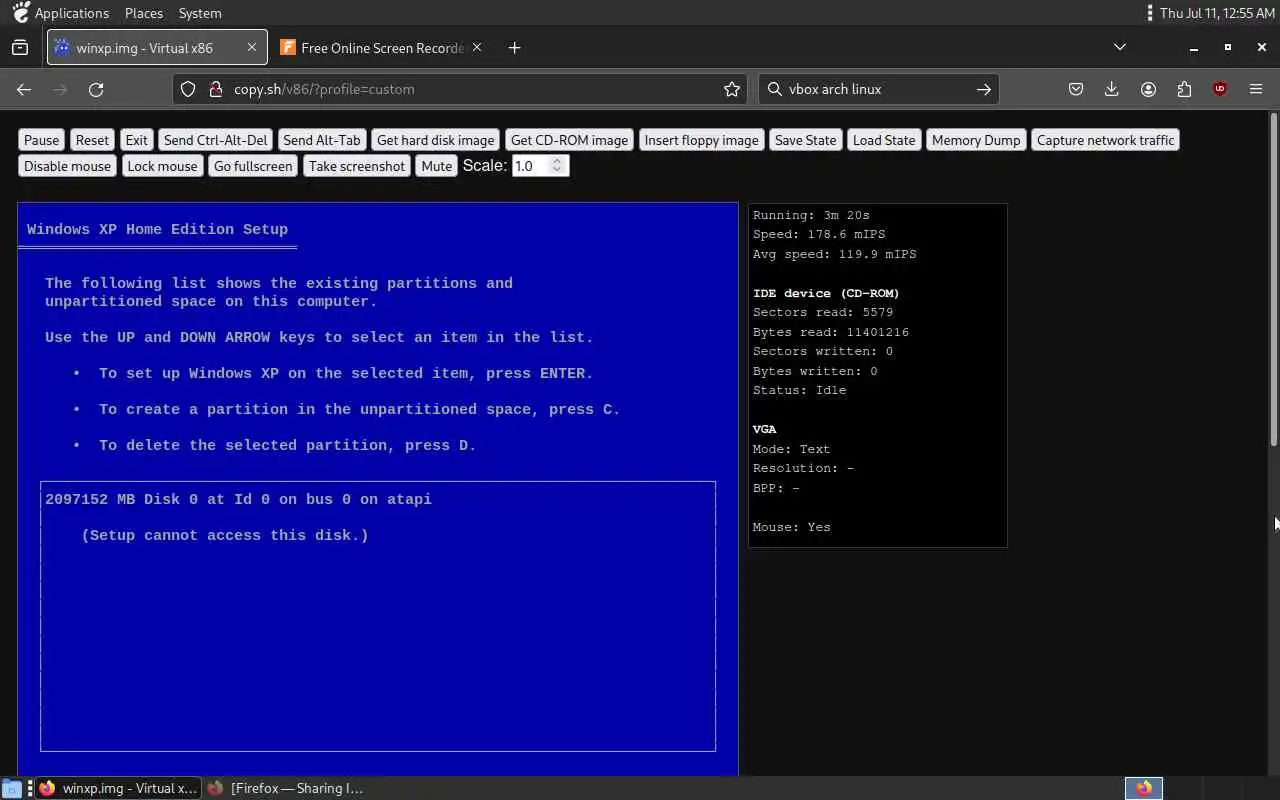This screenshot has height=800, width=1280.
Task: Click Send Ctrl-Alt-Del
Action: tap(216, 140)
